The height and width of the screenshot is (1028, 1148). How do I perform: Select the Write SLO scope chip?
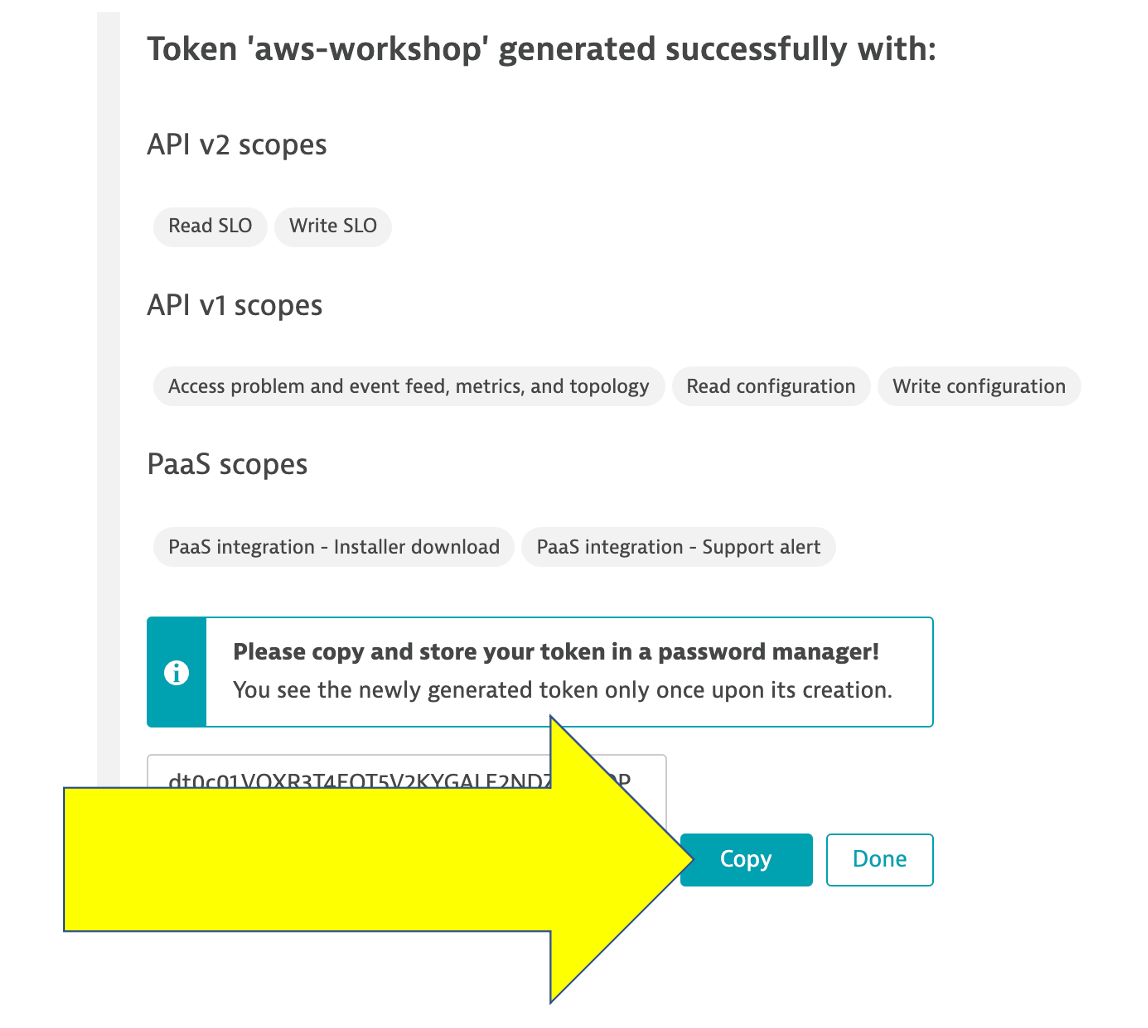(333, 226)
